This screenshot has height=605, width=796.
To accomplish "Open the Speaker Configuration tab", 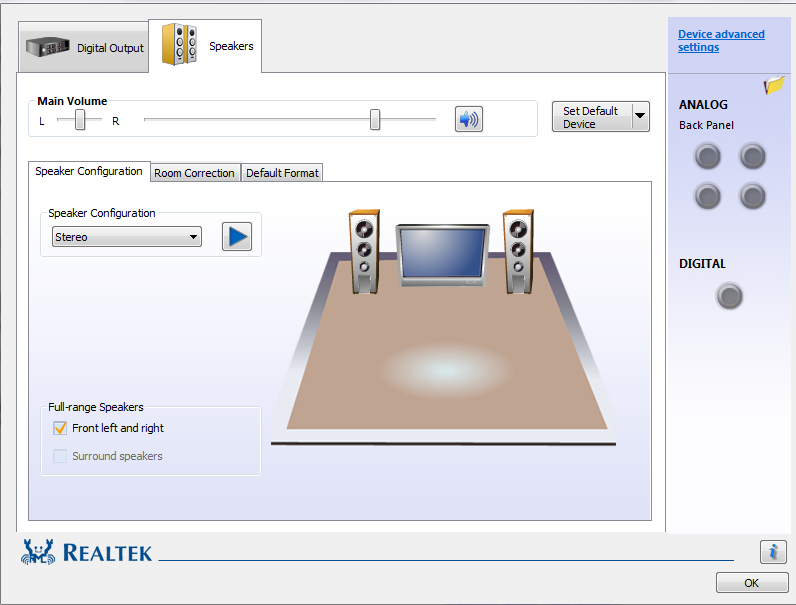I will (89, 172).
